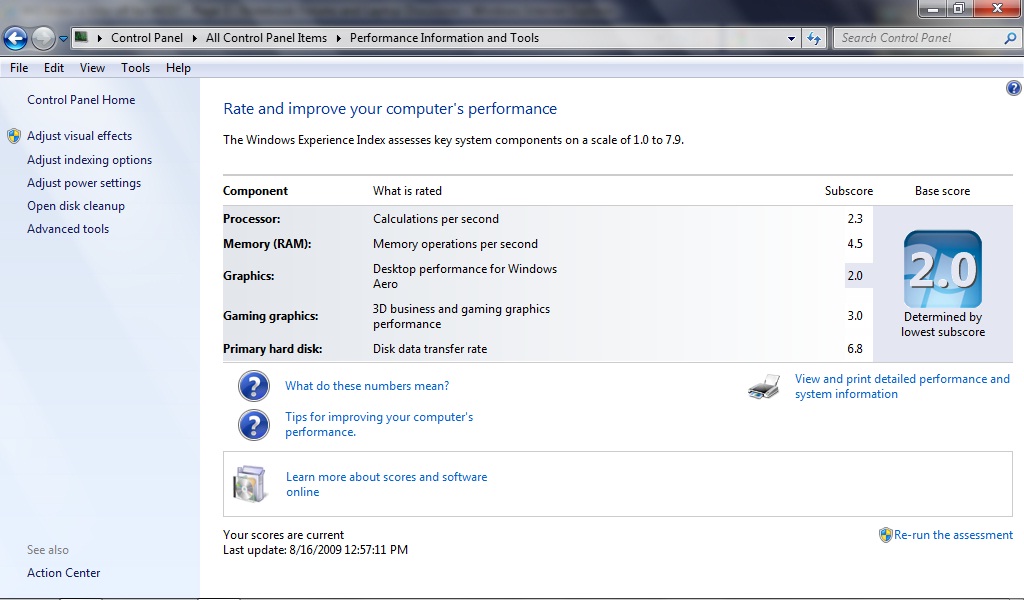Click the Primary hard disk: row label
Screen dimensions: 1024x600
point(272,349)
